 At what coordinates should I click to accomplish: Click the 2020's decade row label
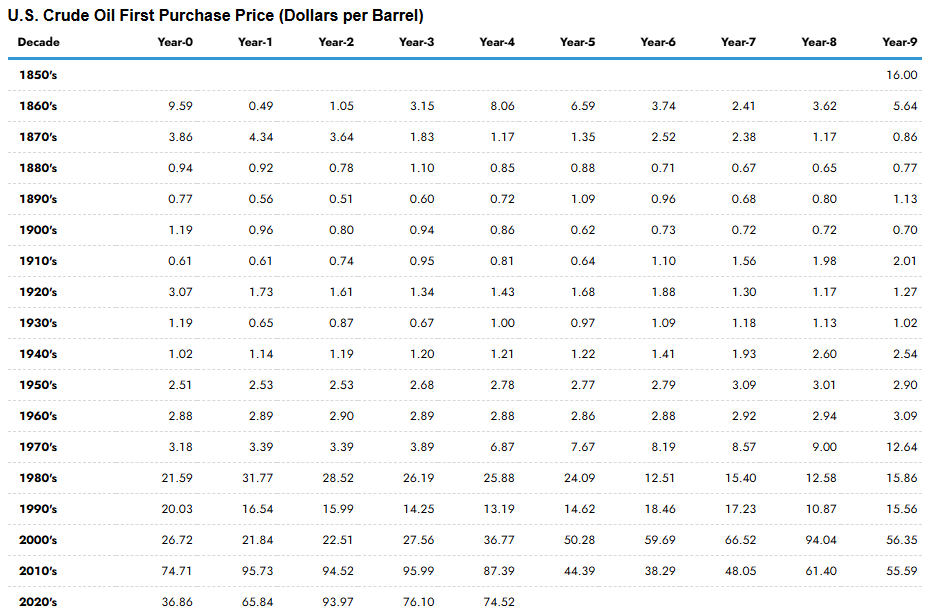(38, 602)
